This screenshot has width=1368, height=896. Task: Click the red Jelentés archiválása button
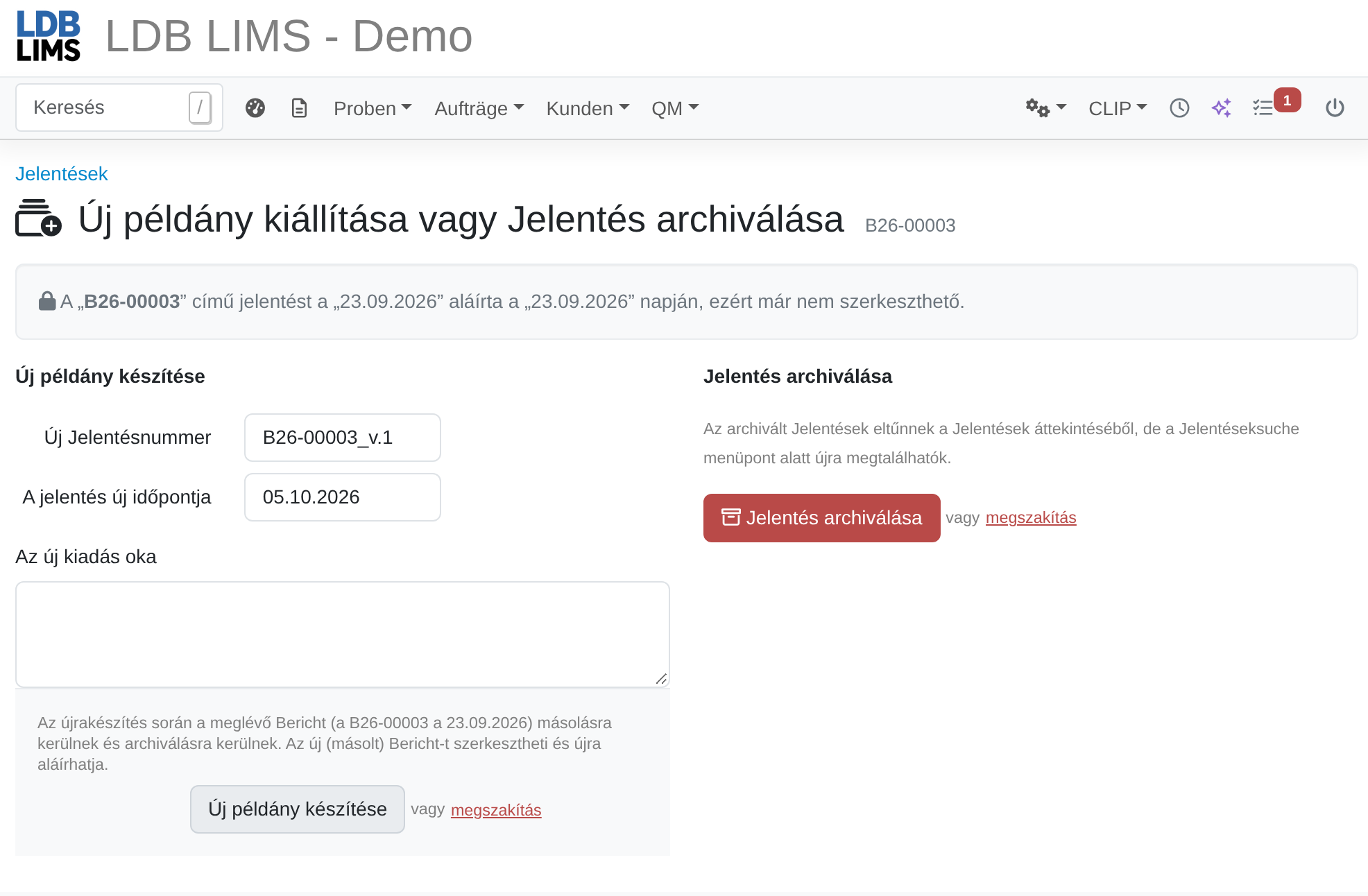click(822, 518)
